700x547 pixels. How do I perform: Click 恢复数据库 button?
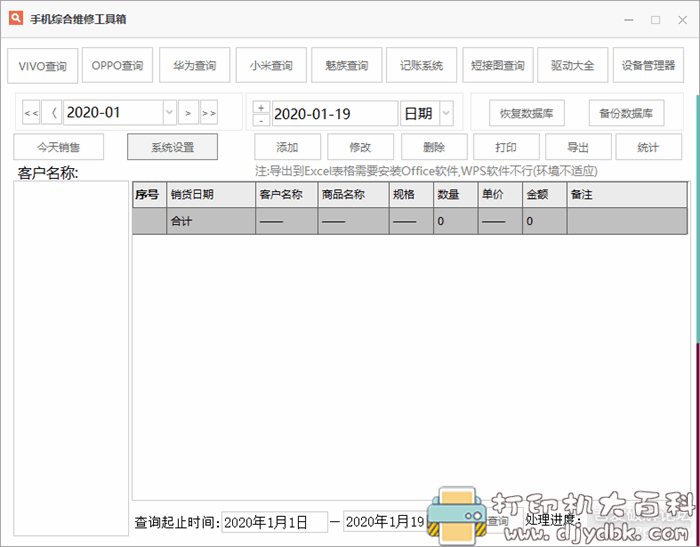click(x=527, y=113)
